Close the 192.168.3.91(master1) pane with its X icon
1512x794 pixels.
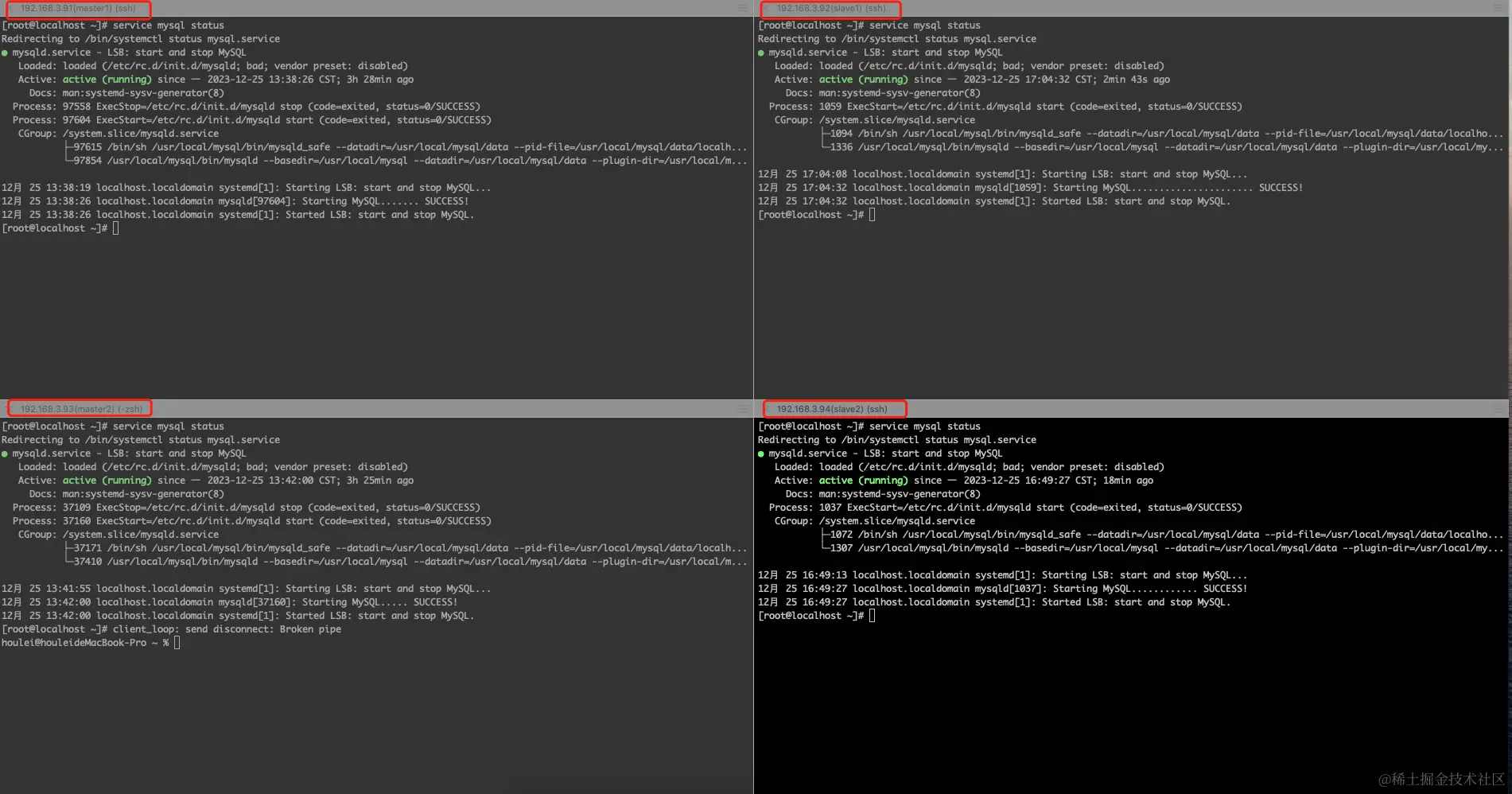pyautogui.click(x=11, y=8)
